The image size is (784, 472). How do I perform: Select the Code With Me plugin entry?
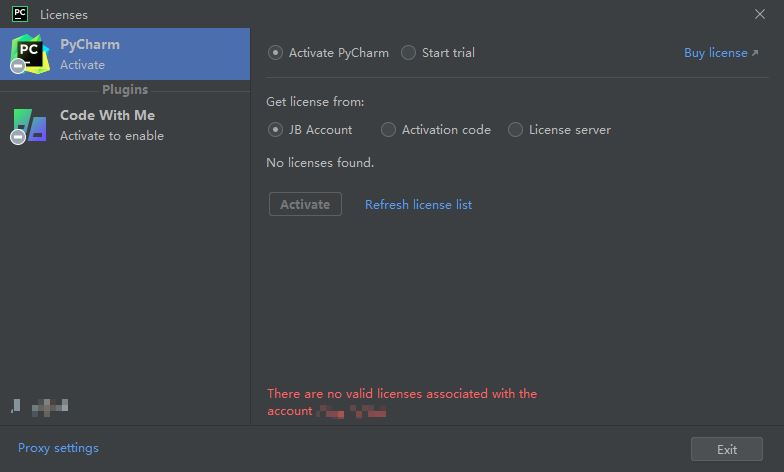pyautogui.click(x=125, y=125)
